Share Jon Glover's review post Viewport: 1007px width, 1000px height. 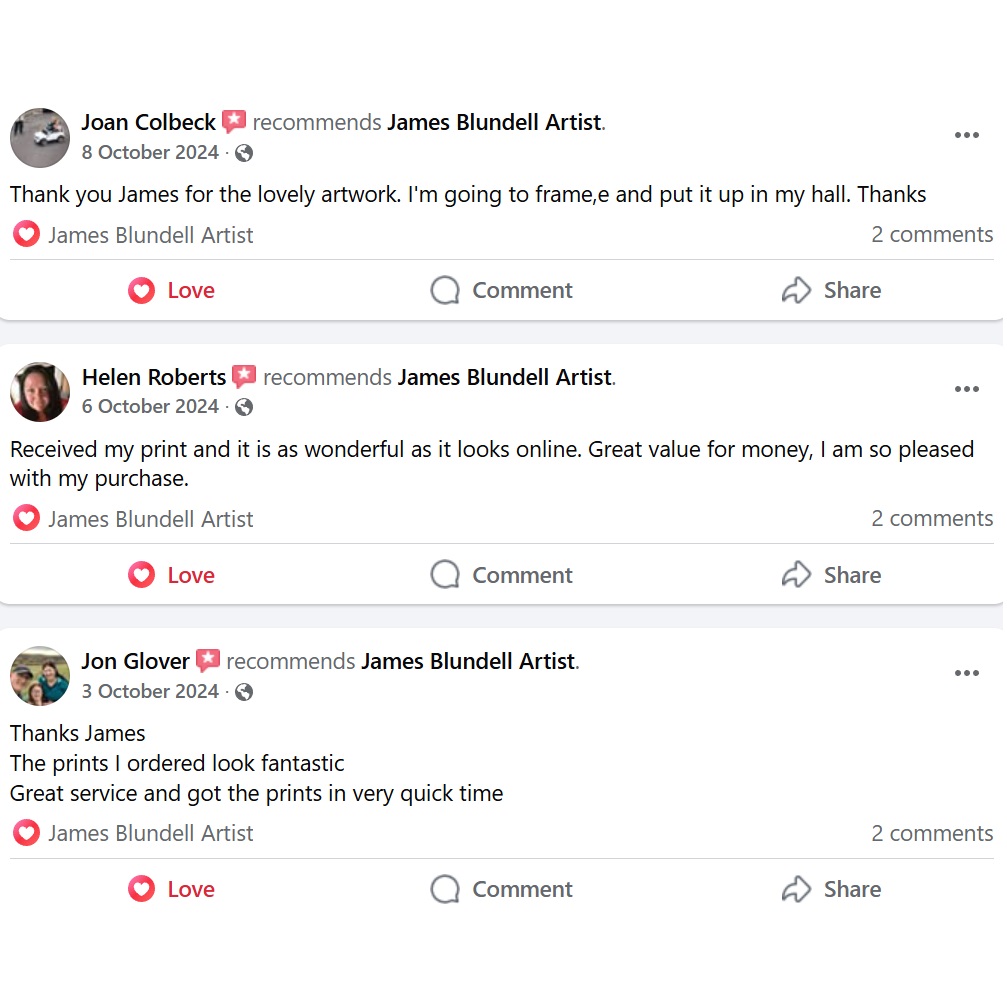831,890
